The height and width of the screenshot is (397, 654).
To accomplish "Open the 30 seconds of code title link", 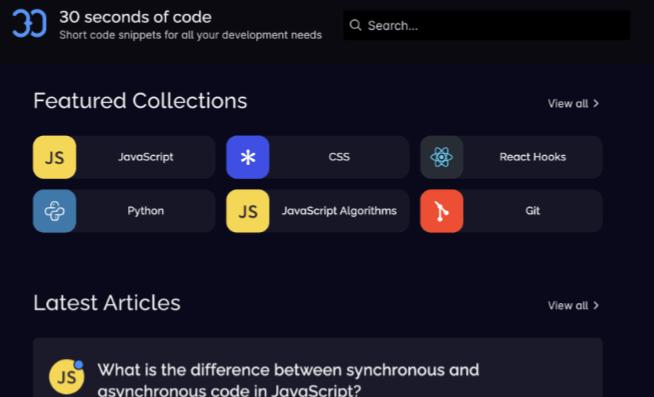I will click(x=136, y=17).
